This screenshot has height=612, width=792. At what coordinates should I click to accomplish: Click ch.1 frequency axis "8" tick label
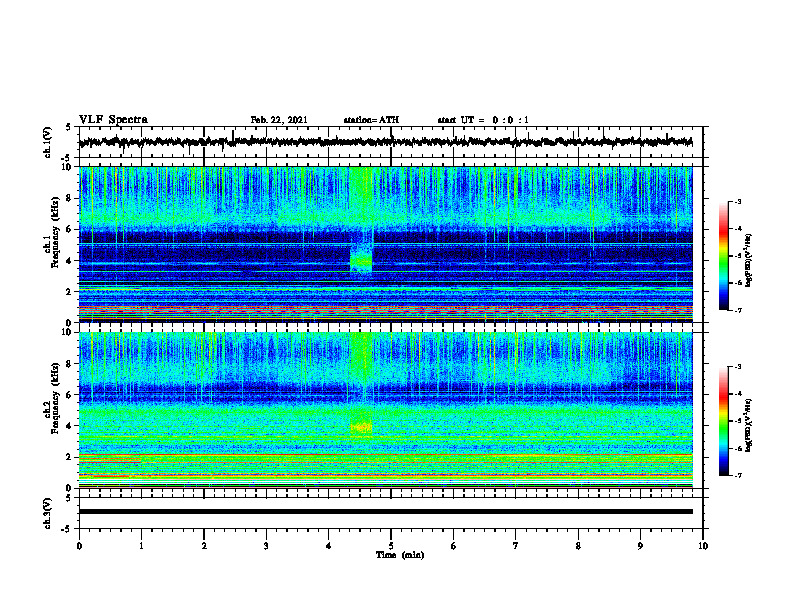pyautogui.click(x=69, y=198)
